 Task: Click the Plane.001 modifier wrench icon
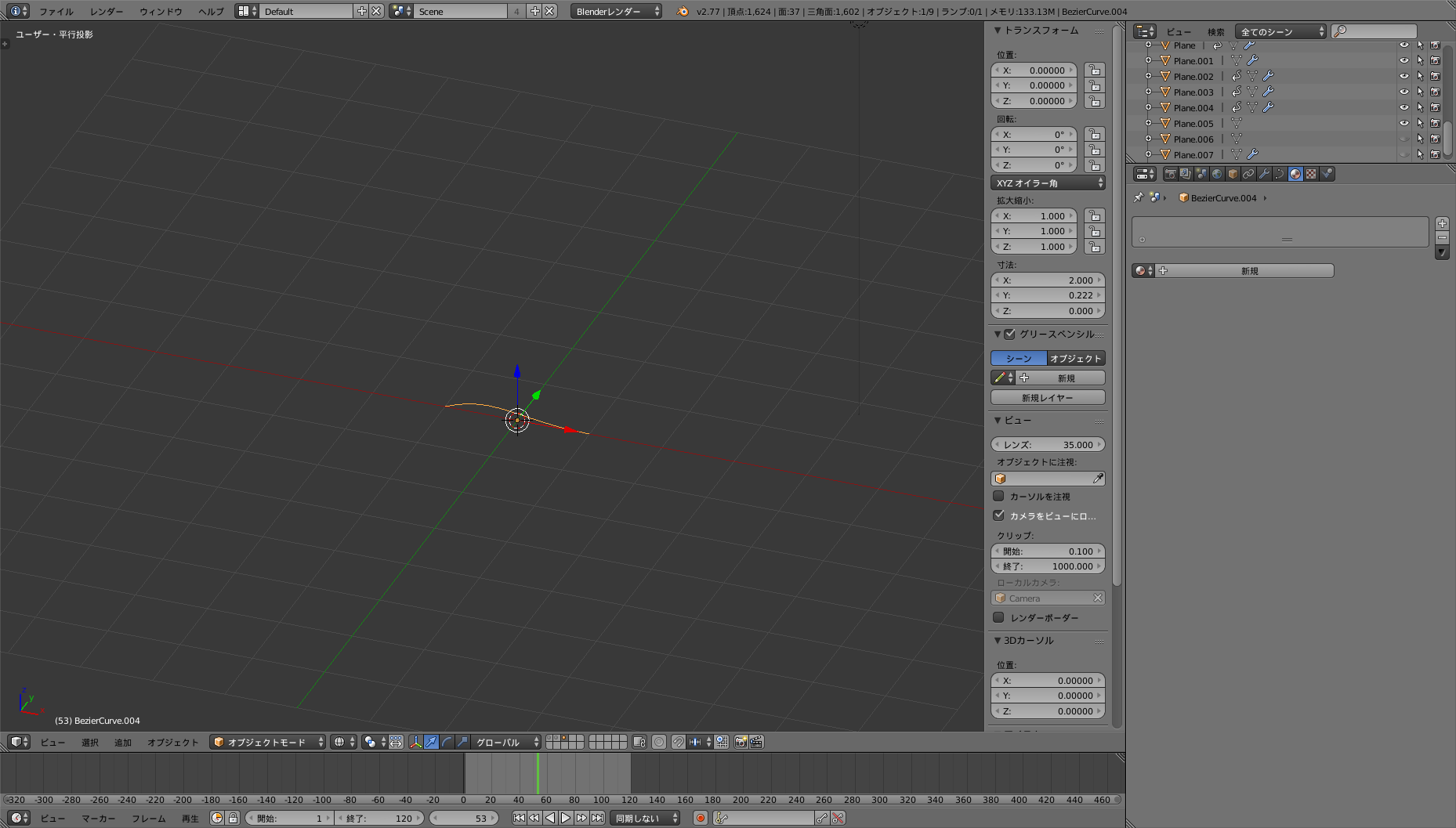(x=1252, y=60)
